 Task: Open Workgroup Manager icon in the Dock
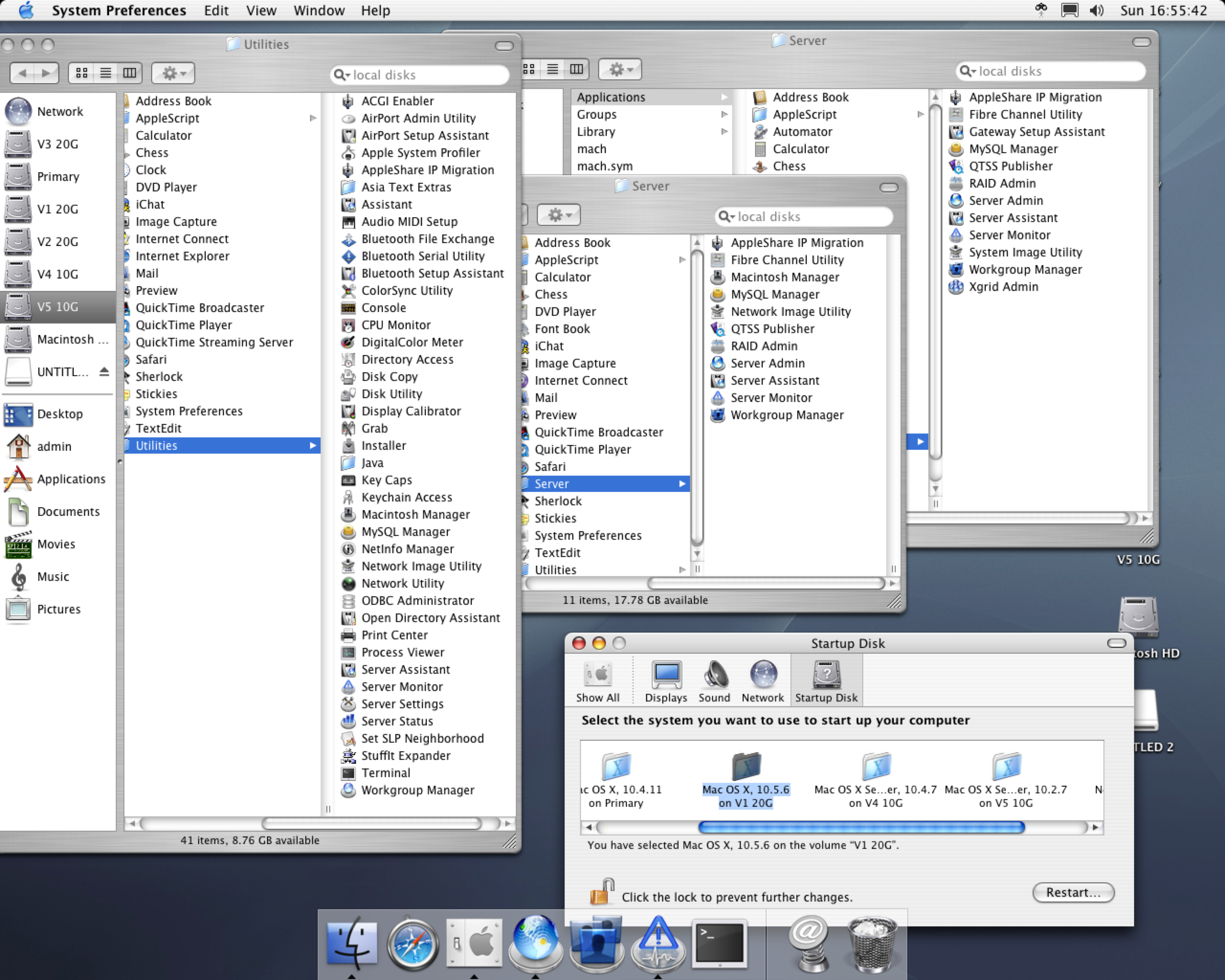[x=597, y=943]
